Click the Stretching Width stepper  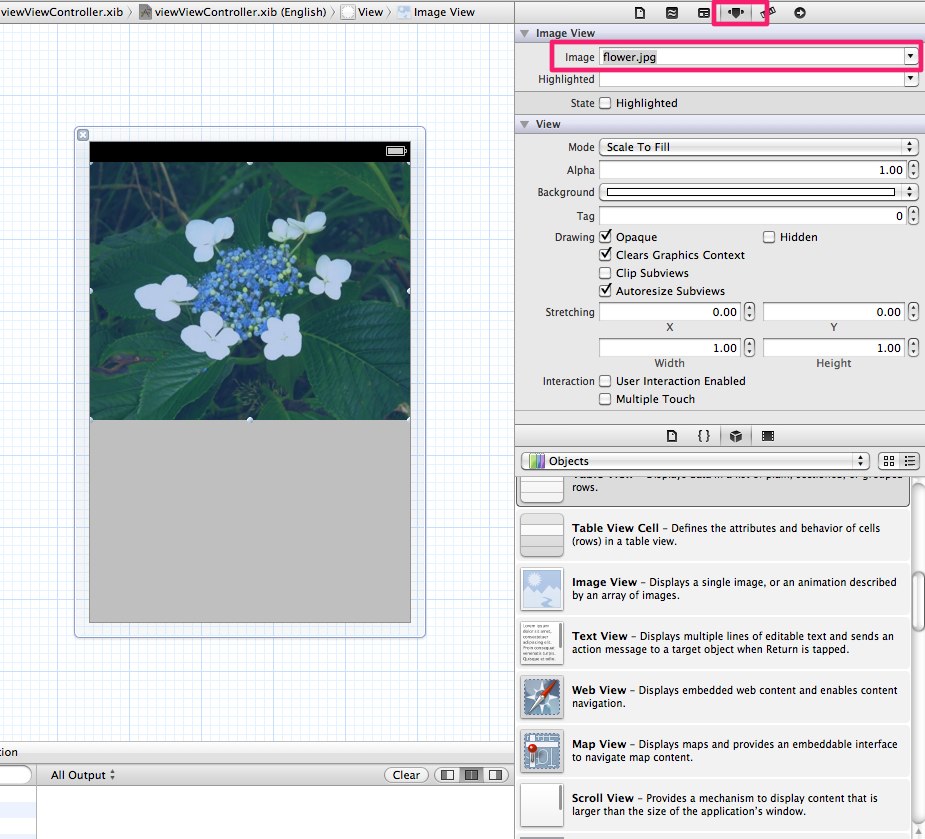(x=749, y=348)
